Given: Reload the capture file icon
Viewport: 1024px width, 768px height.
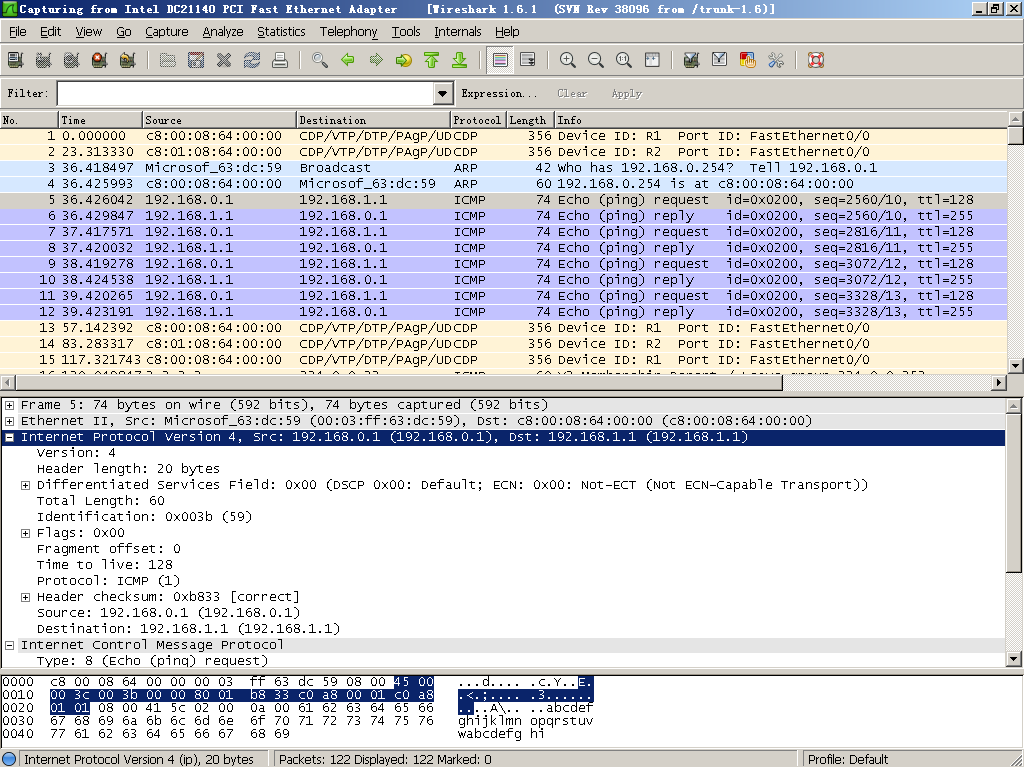Looking at the screenshot, I should click(252, 61).
